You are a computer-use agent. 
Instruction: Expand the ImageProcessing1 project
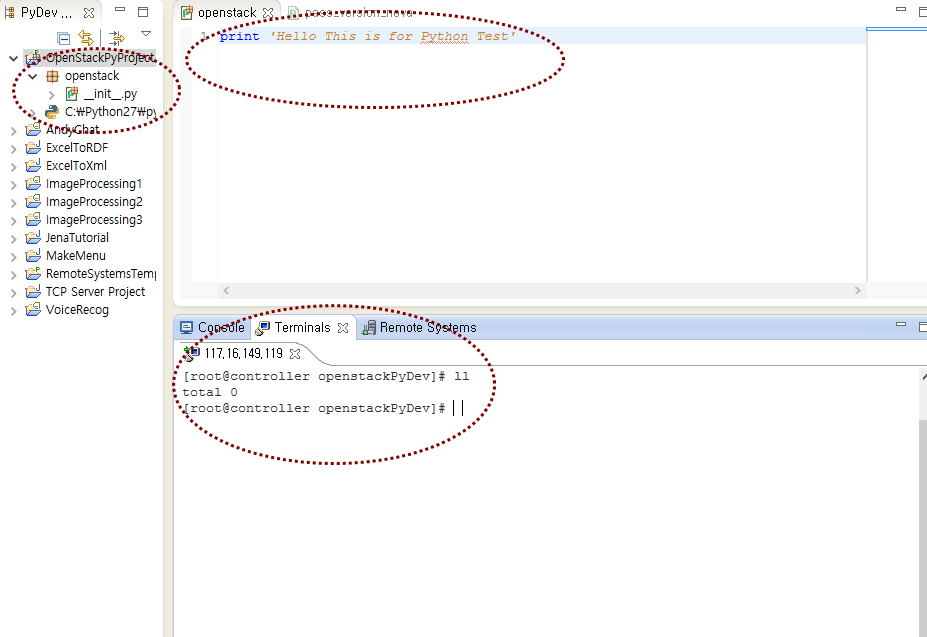coord(12,183)
